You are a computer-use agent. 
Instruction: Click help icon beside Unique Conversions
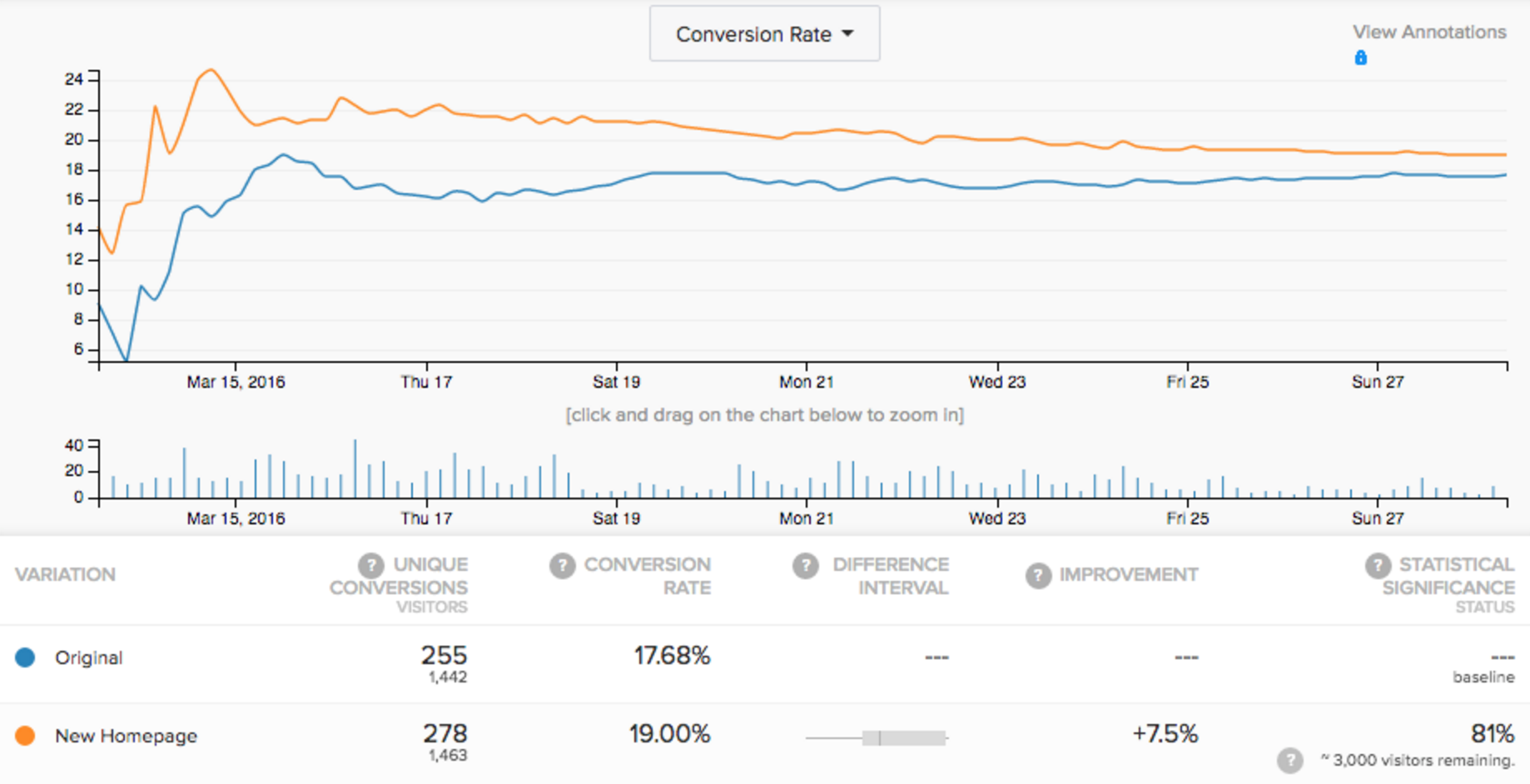(370, 565)
